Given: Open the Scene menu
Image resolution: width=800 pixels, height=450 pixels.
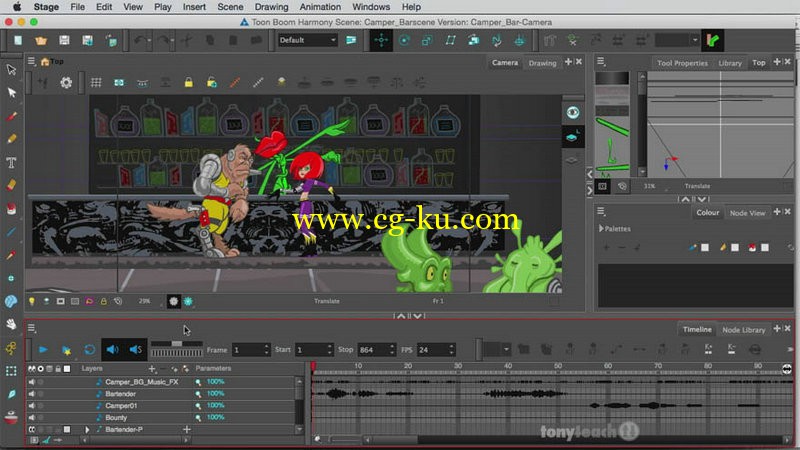Looking at the screenshot, I should coord(230,7).
